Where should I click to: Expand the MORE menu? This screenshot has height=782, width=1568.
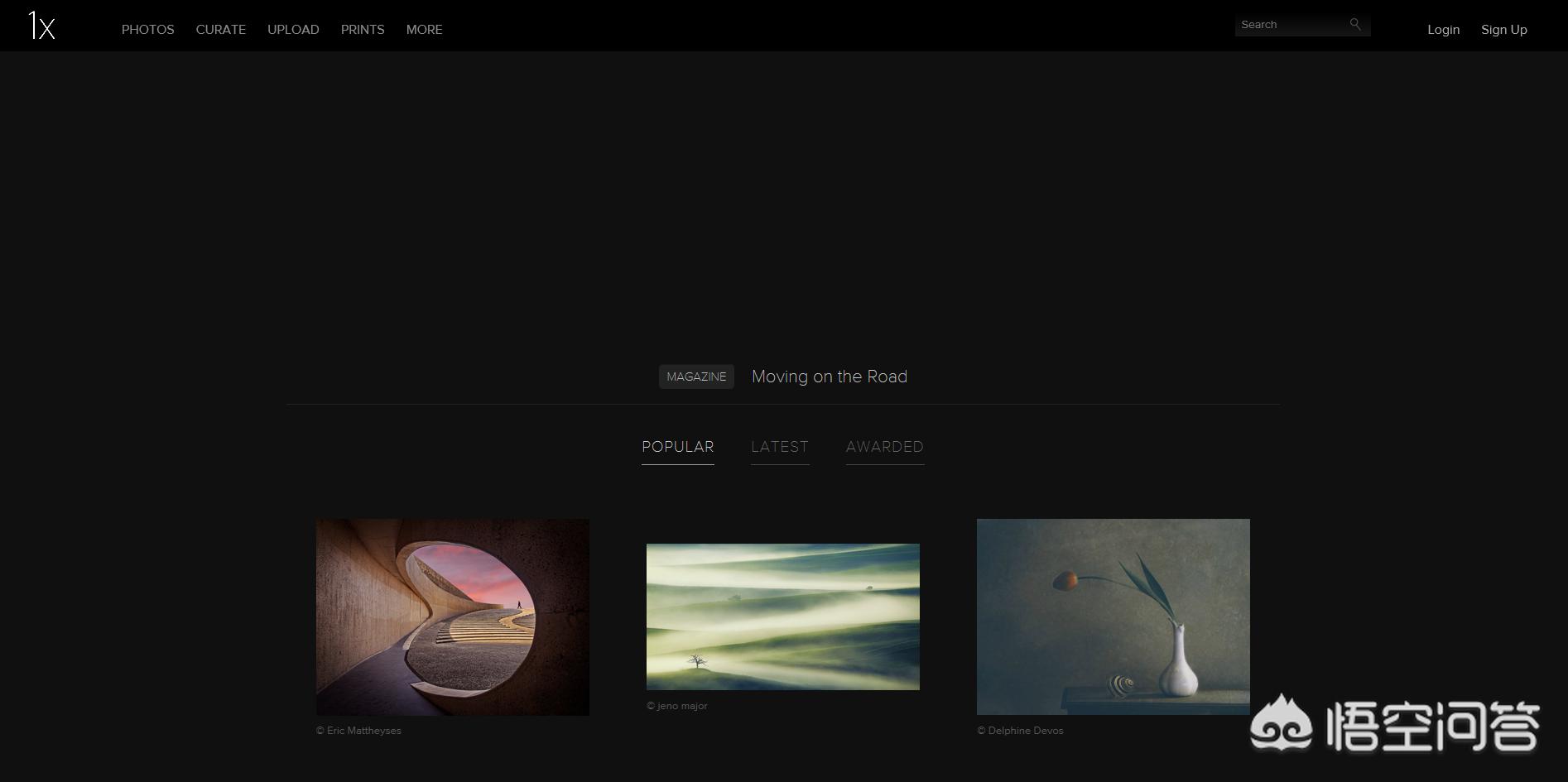click(424, 30)
